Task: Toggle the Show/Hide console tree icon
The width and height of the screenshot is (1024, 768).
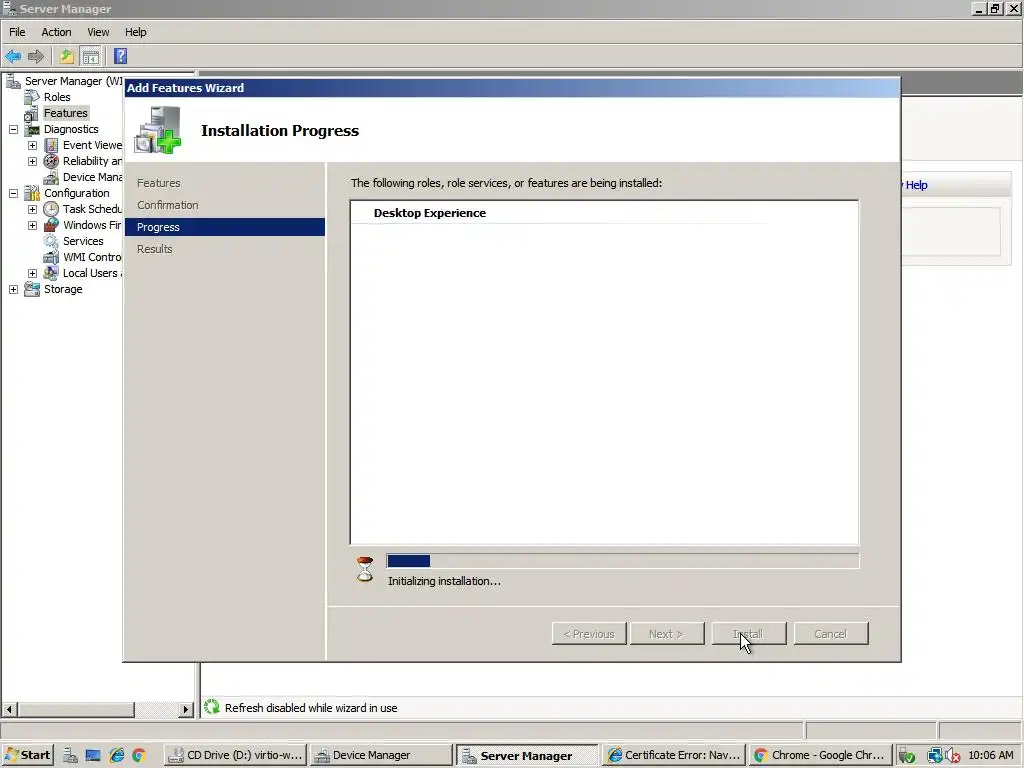Action: point(90,56)
